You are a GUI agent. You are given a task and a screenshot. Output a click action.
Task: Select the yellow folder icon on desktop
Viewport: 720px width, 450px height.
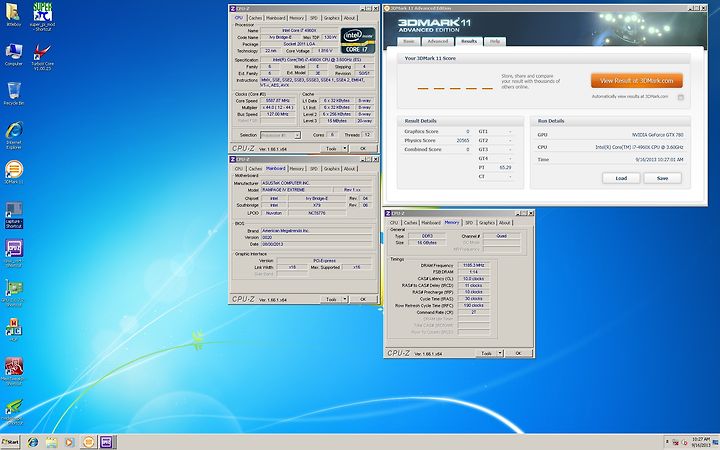pyautogui.click(x=13, y=14)
